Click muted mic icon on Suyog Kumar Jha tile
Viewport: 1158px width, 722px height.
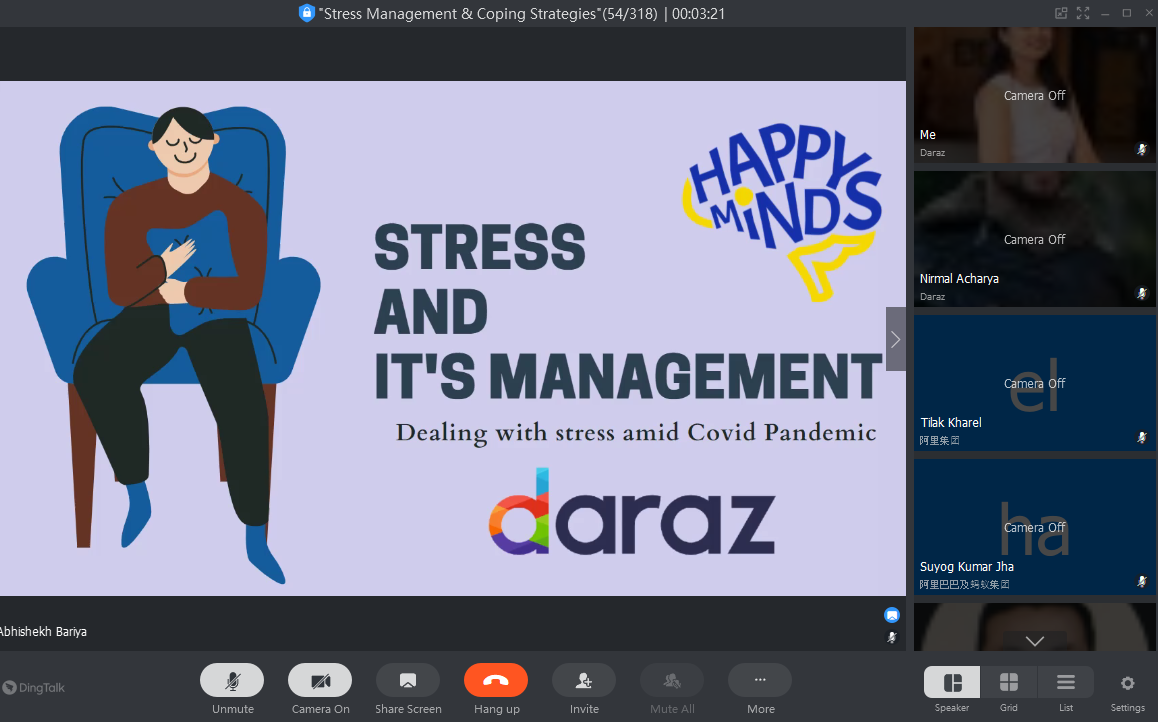pos(1142,582)
